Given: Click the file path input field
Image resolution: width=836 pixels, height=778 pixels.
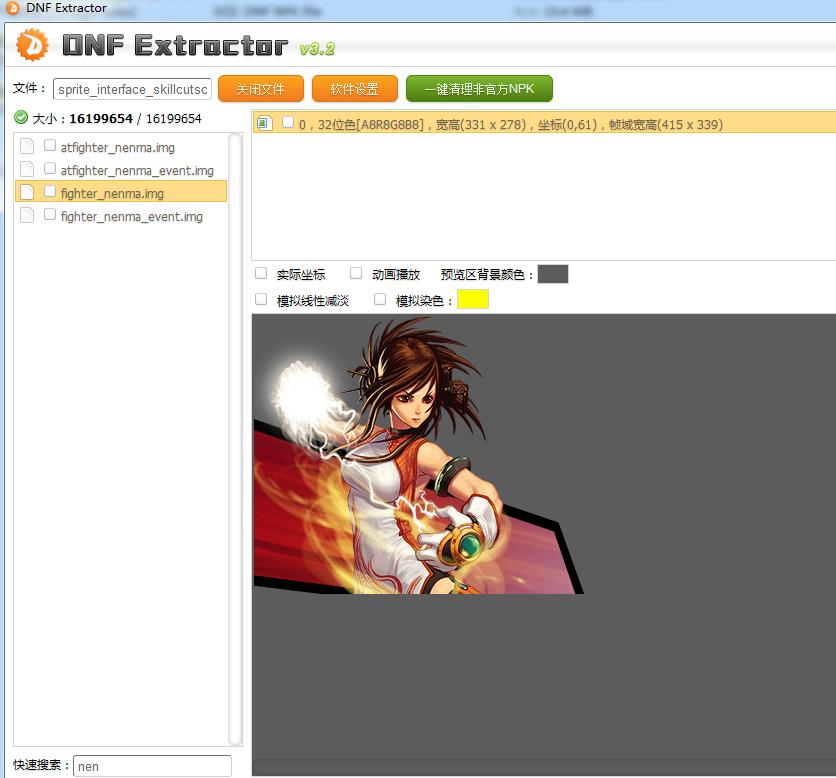Looking at the screenshot, I should click(x=132, y=89).
